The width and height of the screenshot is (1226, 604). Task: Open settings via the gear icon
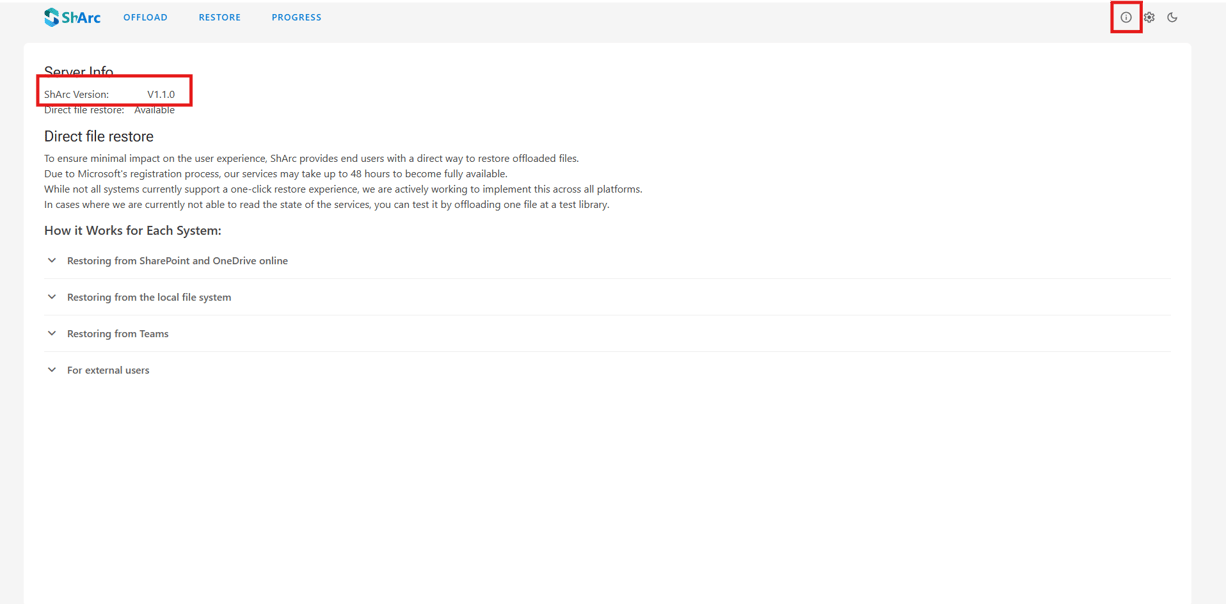point(1149,17)
